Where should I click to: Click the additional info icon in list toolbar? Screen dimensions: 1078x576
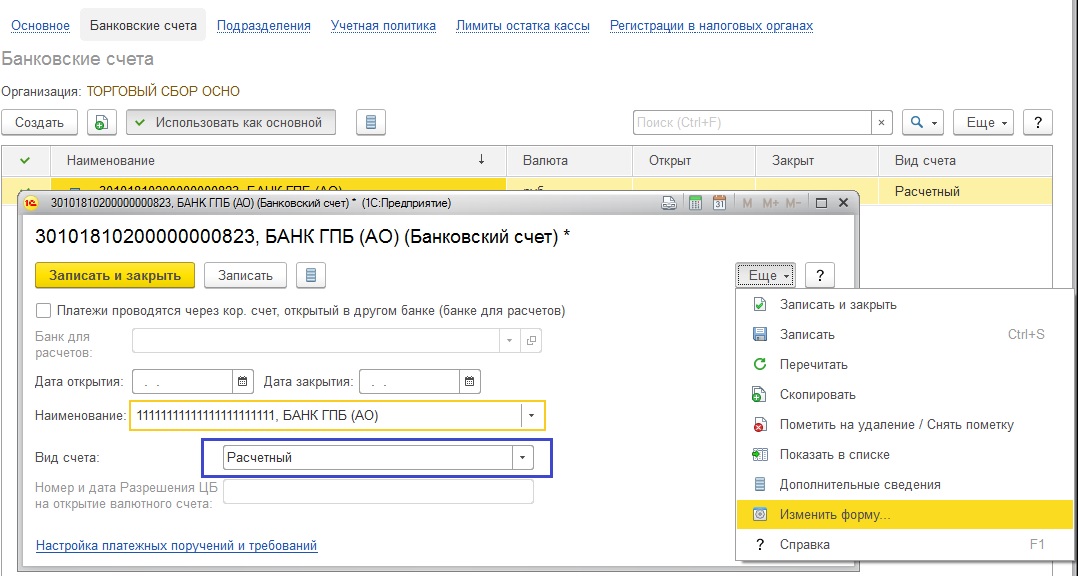coord(371,122)
